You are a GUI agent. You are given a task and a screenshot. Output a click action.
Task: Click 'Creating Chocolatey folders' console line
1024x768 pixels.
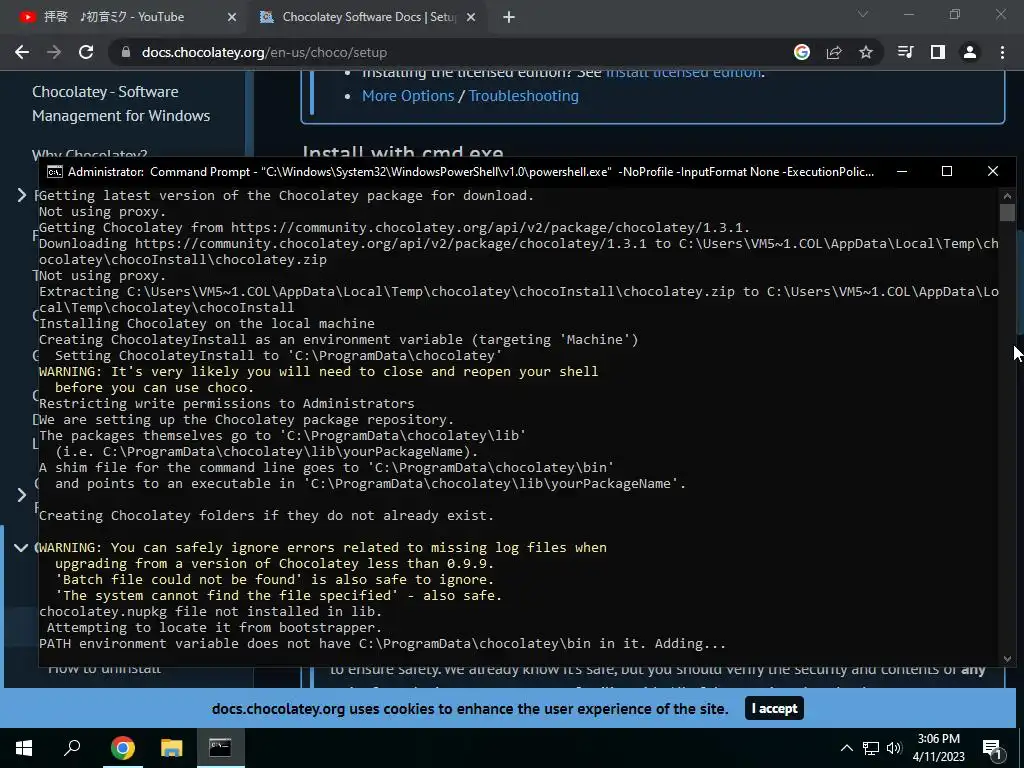(x=266, y=515)
